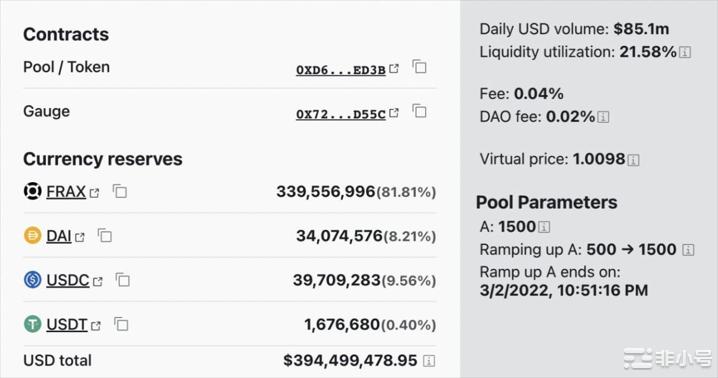
Task: Show info for DAO fee
Action: click(x=604, y=117)
